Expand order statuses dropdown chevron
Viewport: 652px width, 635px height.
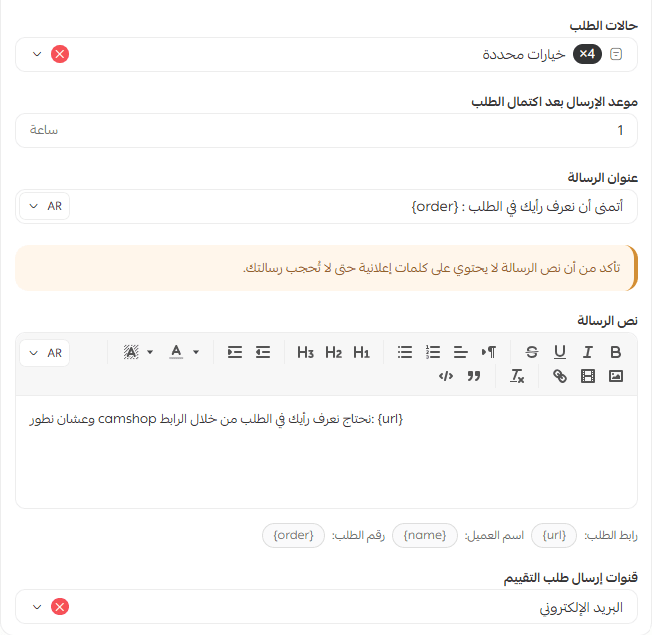click(37, 54)
